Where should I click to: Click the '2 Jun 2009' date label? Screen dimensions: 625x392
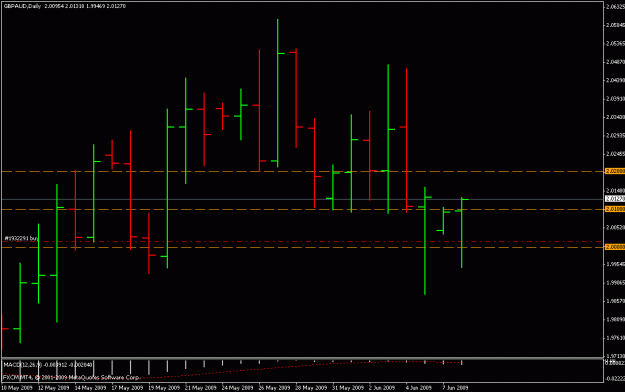click(382, 388)
